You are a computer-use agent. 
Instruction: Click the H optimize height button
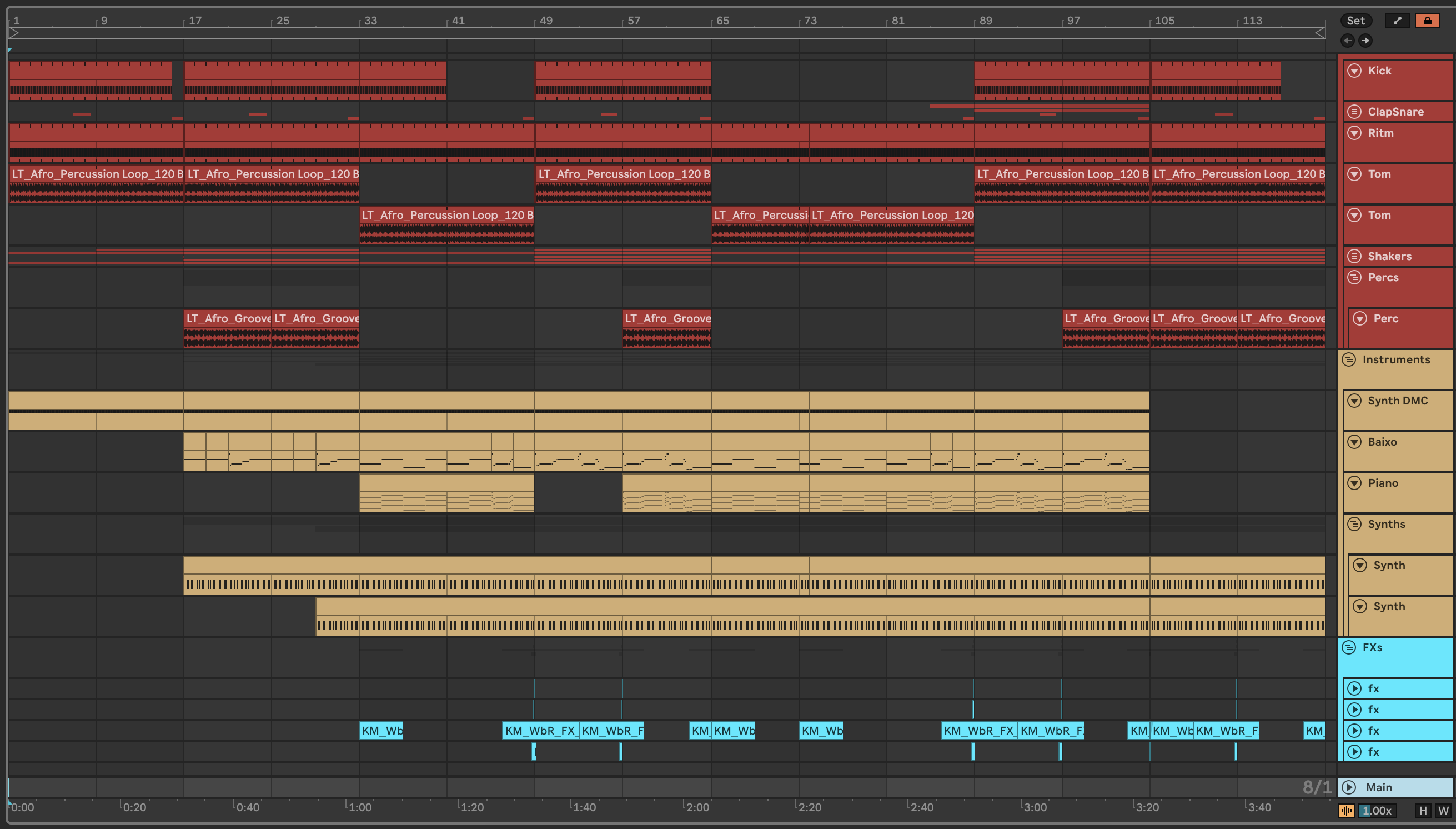1423,811
